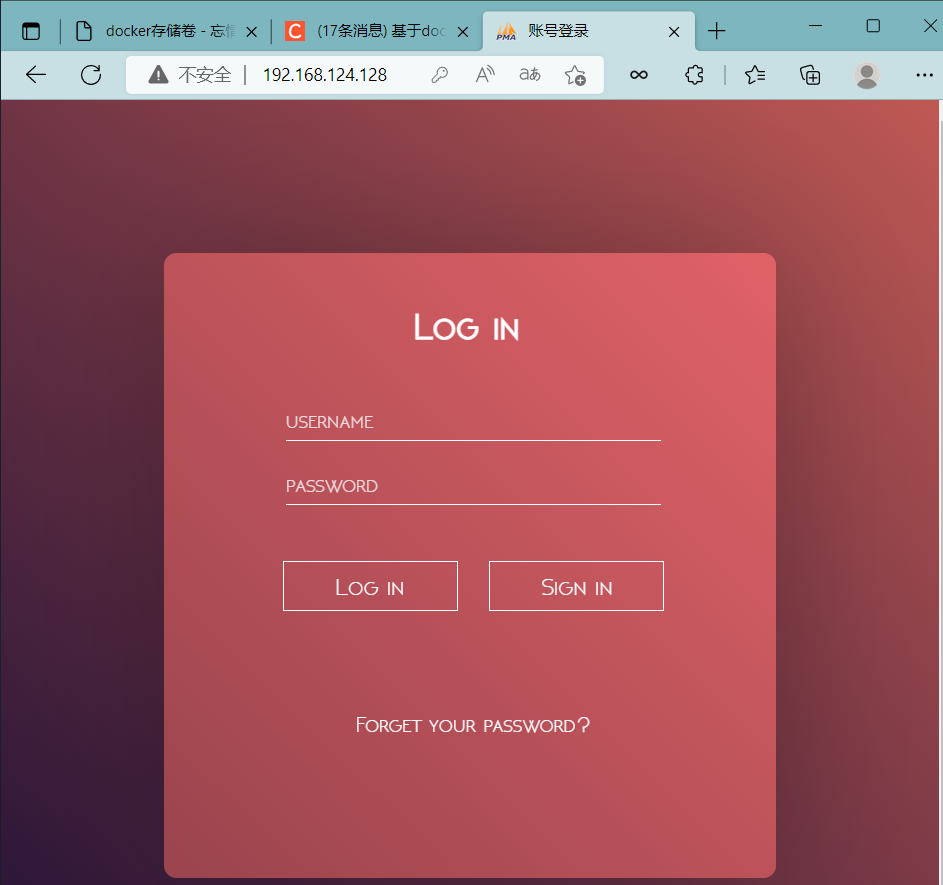Click the Log in button
The height and width of the screenshot is (885, 943).
(370, 586)
